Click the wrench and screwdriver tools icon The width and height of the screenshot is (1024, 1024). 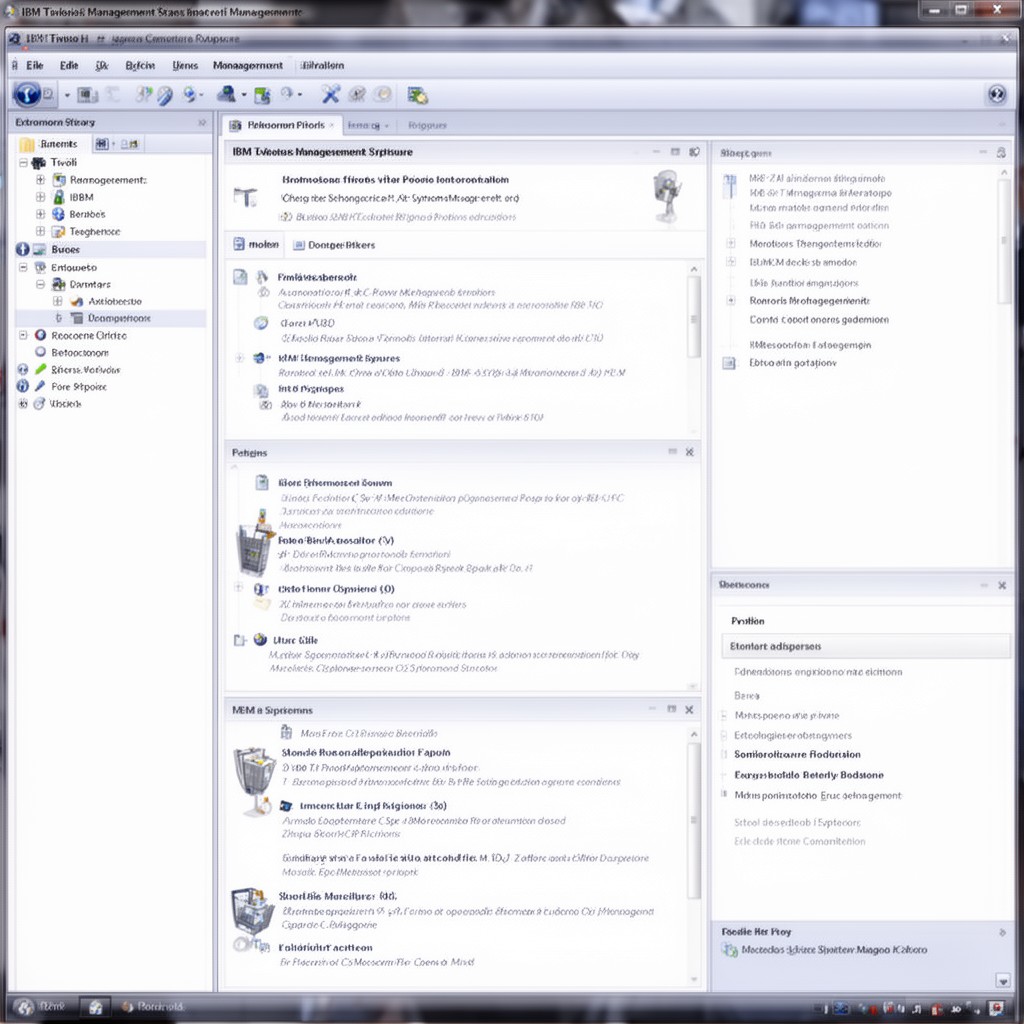click(x=330, y=95)
